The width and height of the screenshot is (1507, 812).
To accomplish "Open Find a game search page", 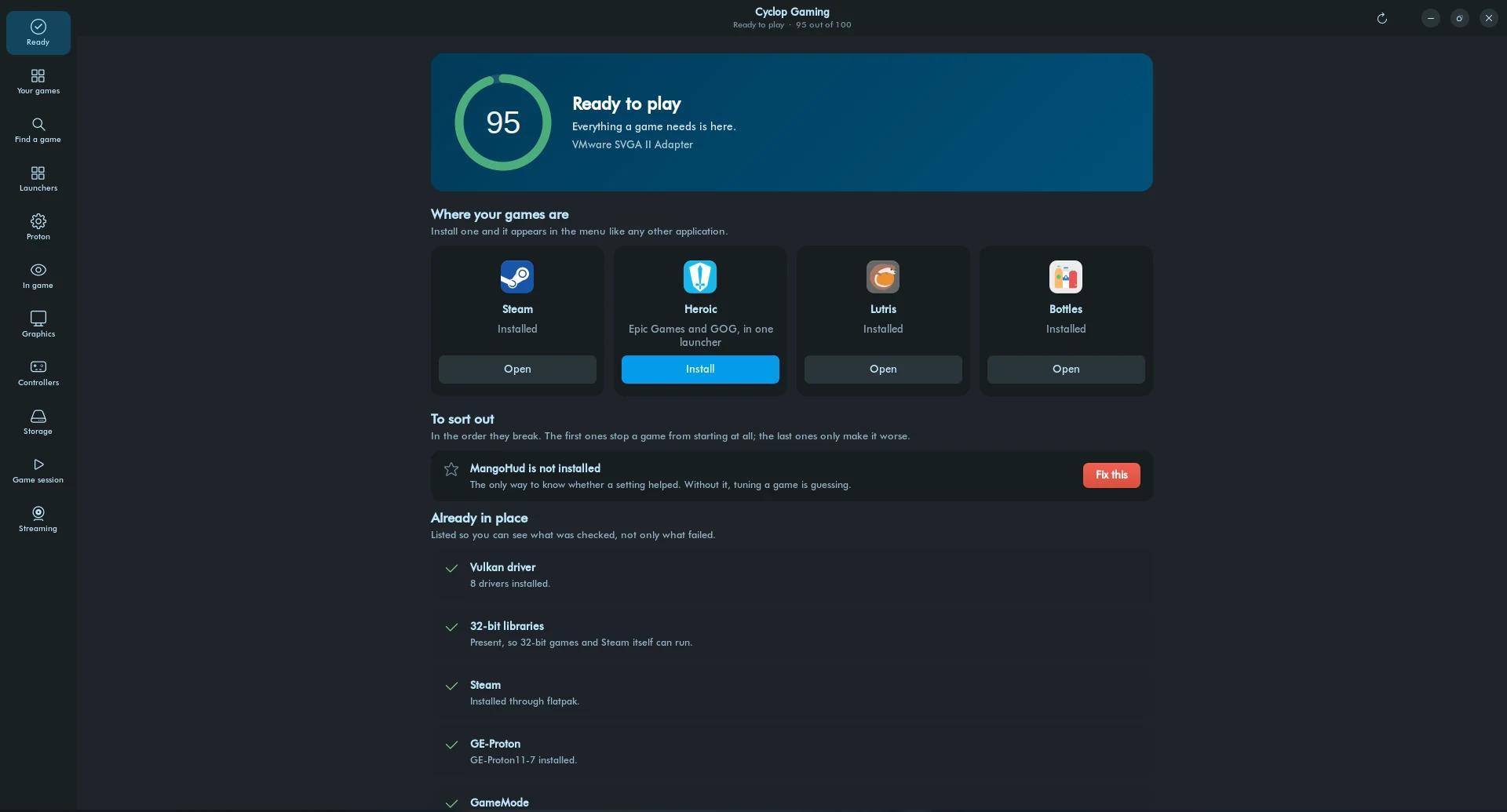I will (38, 130).
